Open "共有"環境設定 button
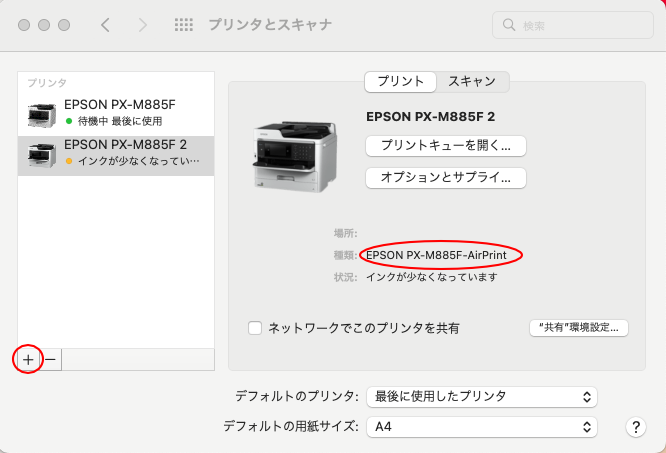 [x=579, y=328]
